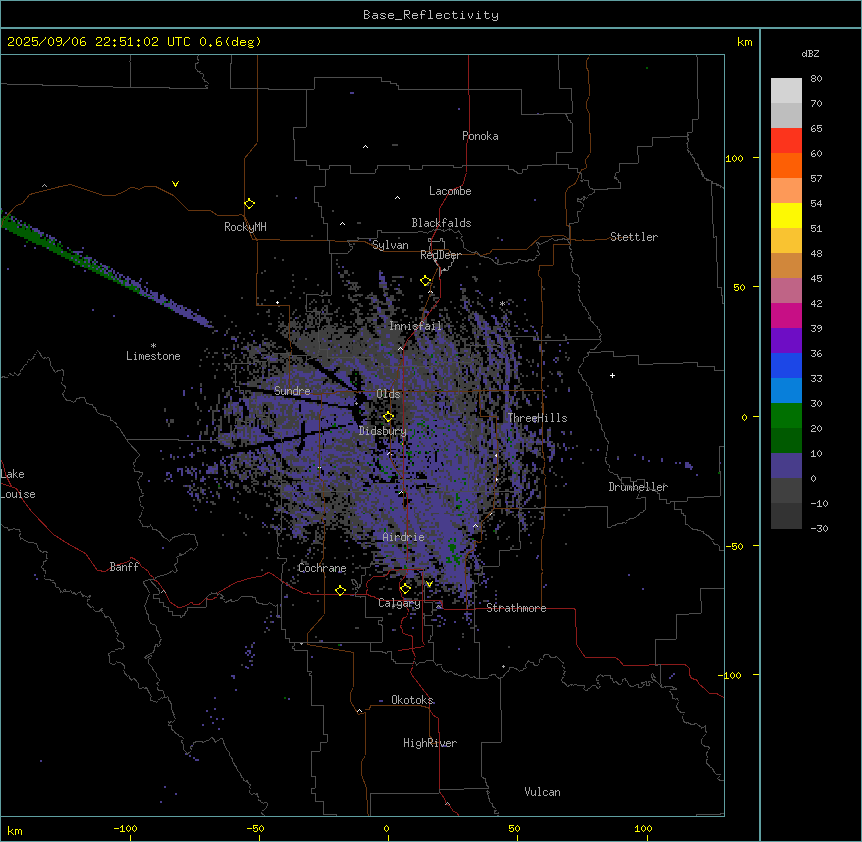Select the Strathmore label
The height and width of the screenshot is (842, 862).
pyautogui.click(x=516, y=608)
